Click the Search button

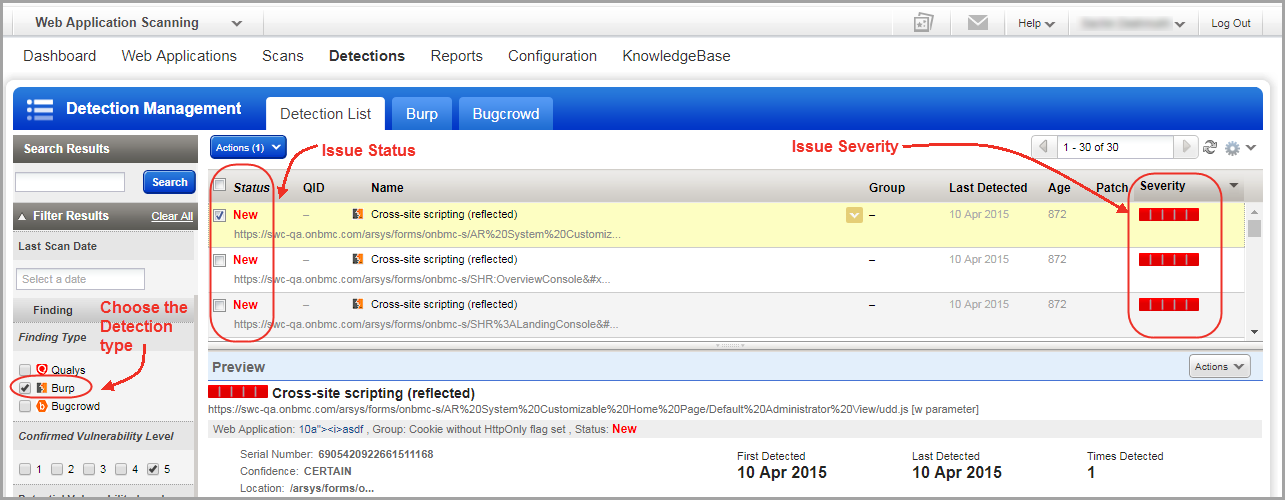(169, 182)
